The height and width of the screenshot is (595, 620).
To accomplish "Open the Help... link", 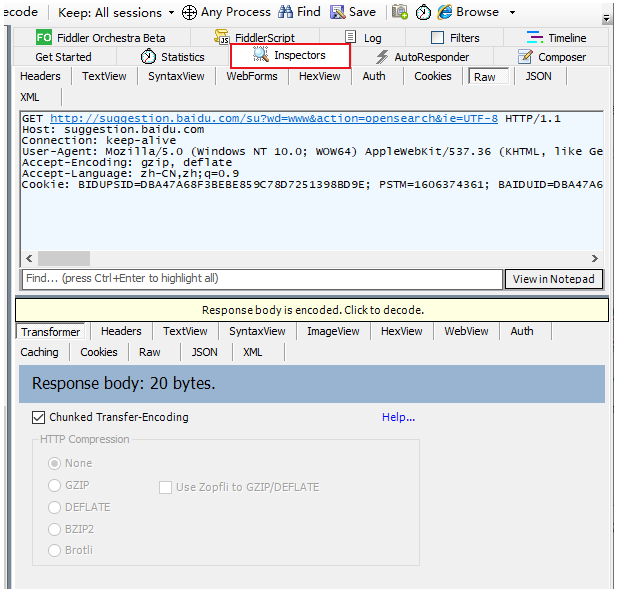I will [x=398, y=417].
